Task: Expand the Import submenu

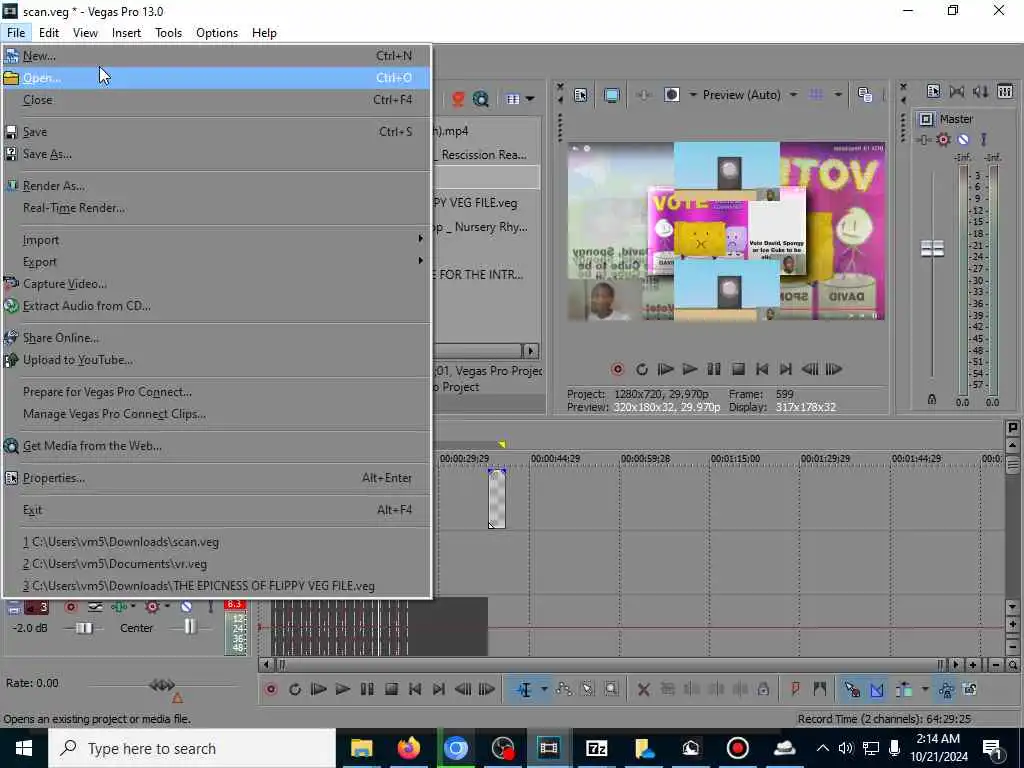Action: coord(216,240)
